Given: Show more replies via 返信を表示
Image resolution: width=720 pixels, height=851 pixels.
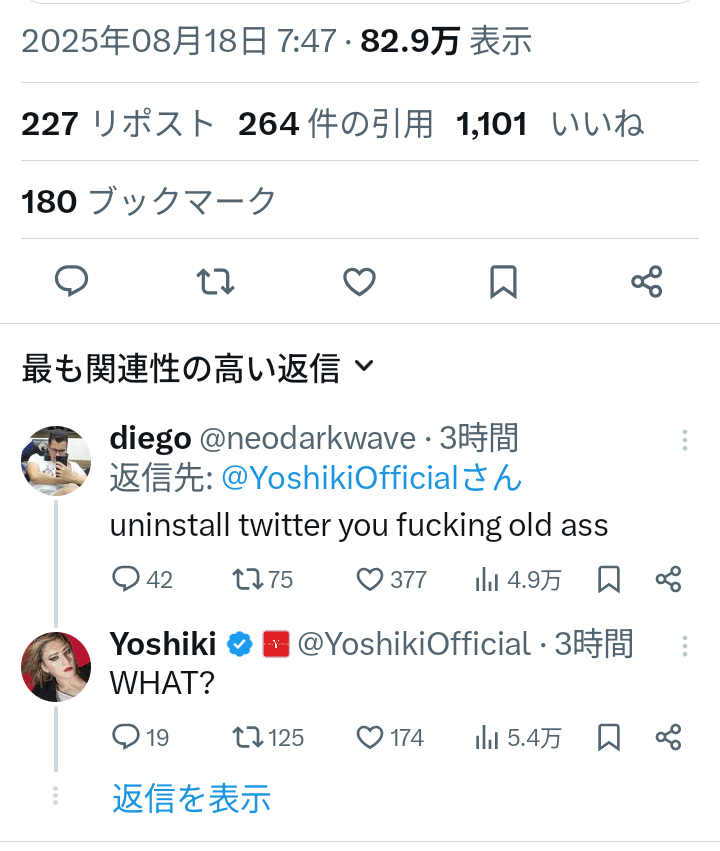Looking at the screenshot, I should click(191, 798).
